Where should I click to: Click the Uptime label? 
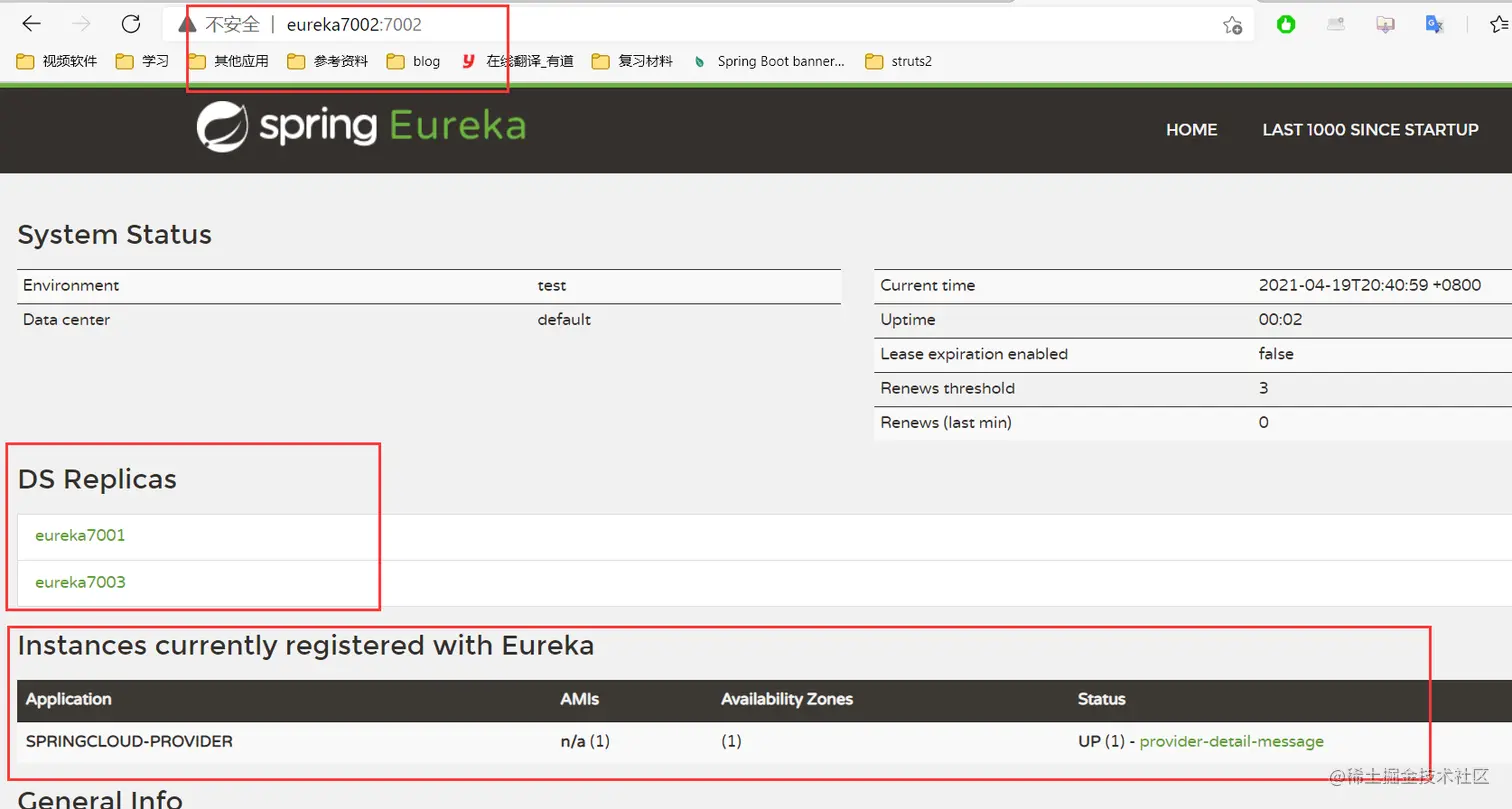[x=908, y=320]
